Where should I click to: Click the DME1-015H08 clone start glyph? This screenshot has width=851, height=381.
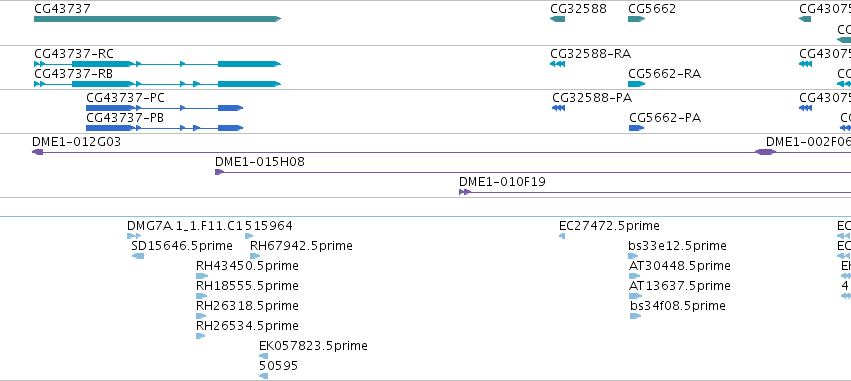click(219, 172)
